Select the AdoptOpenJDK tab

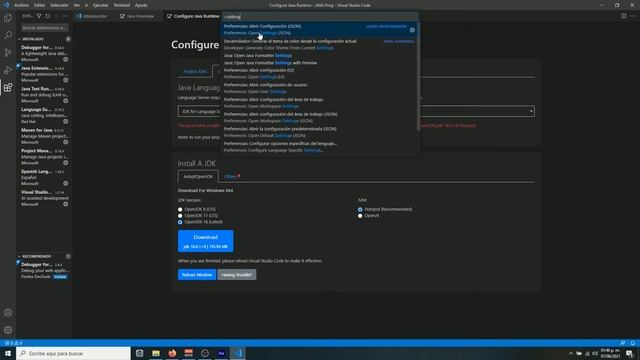click(x=198, y=176)
